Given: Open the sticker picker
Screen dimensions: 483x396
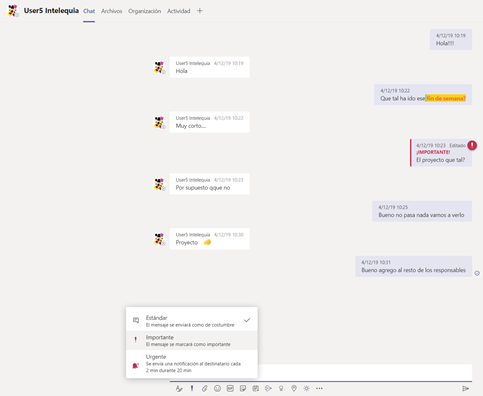Looking at the screenshot, I should [243, 388].
